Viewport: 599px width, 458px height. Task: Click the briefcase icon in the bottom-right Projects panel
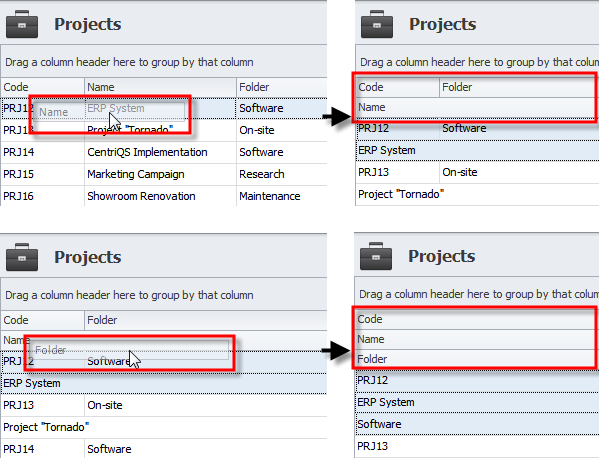coord(376,256)
